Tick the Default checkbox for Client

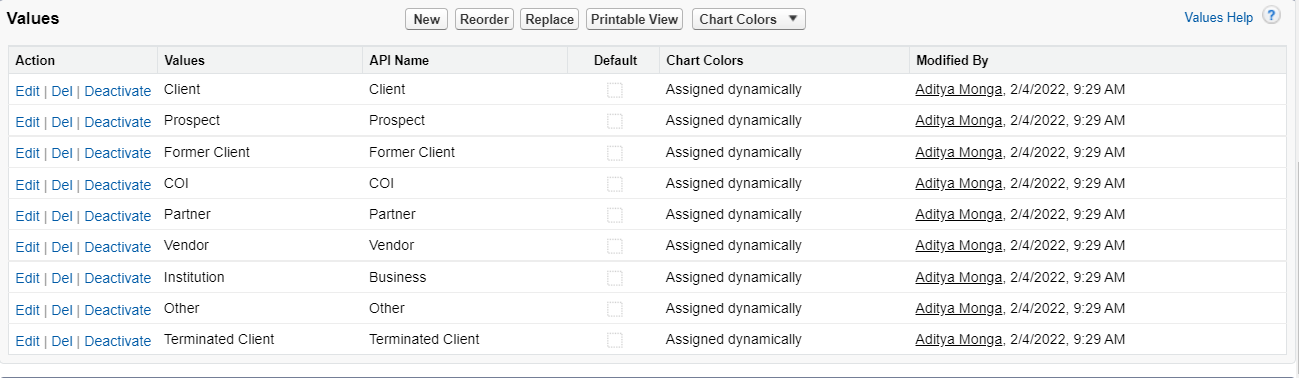615,90
